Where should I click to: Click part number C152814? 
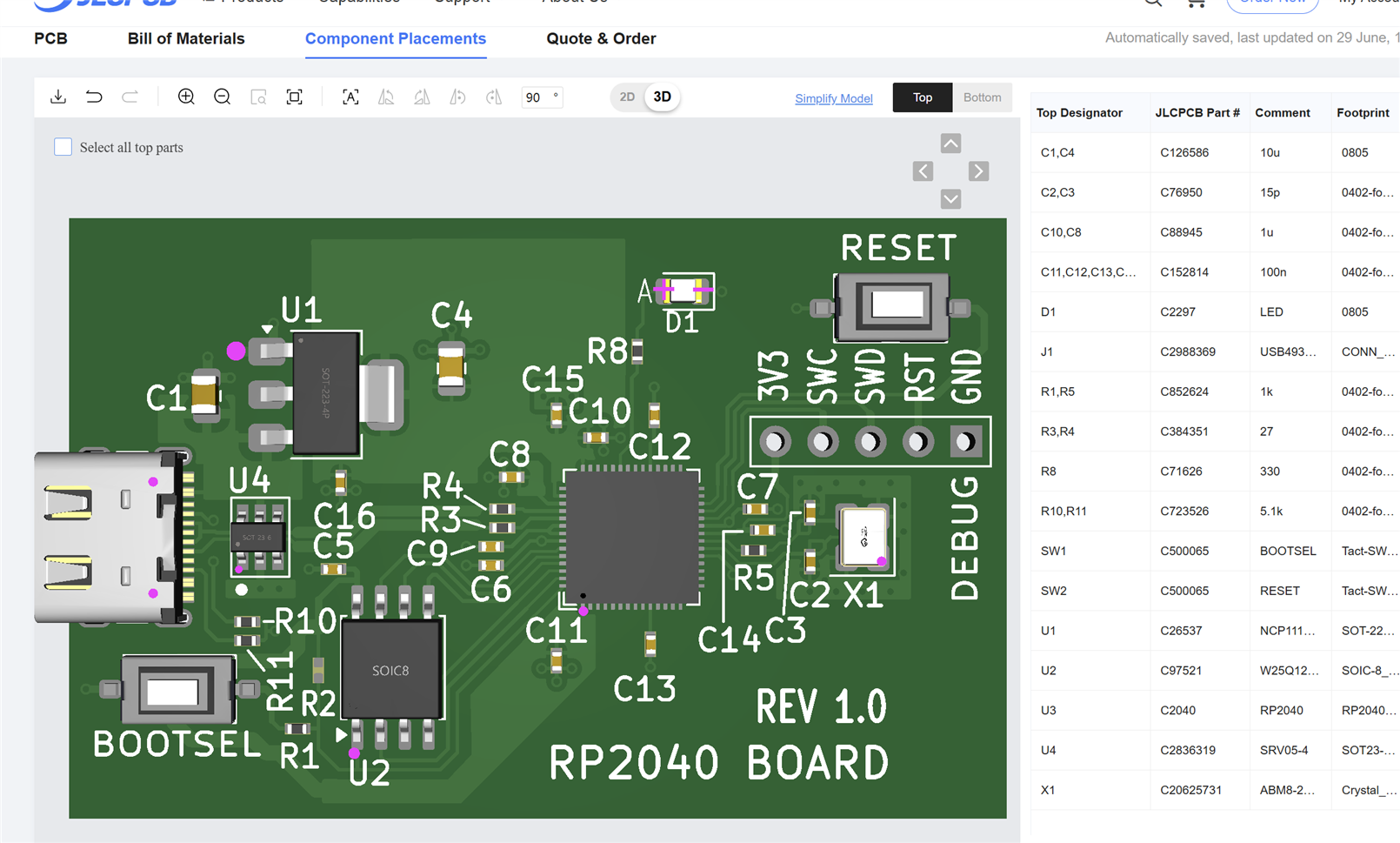[x=1184, y=272]
